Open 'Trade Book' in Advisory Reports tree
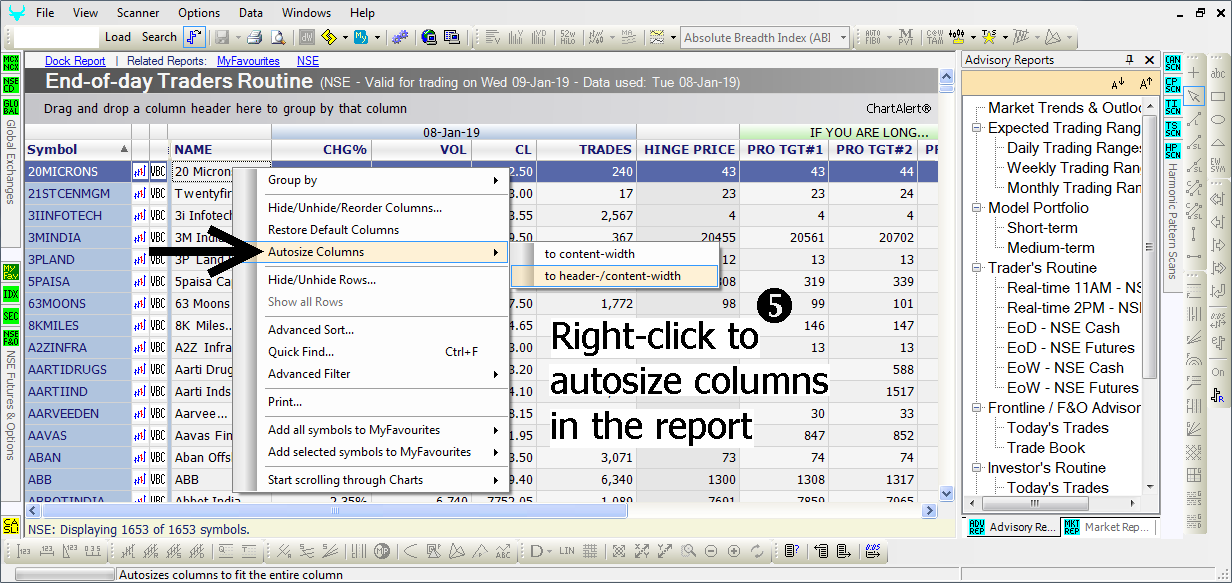The image size is (1232, 583). (x=1046, y=448)
